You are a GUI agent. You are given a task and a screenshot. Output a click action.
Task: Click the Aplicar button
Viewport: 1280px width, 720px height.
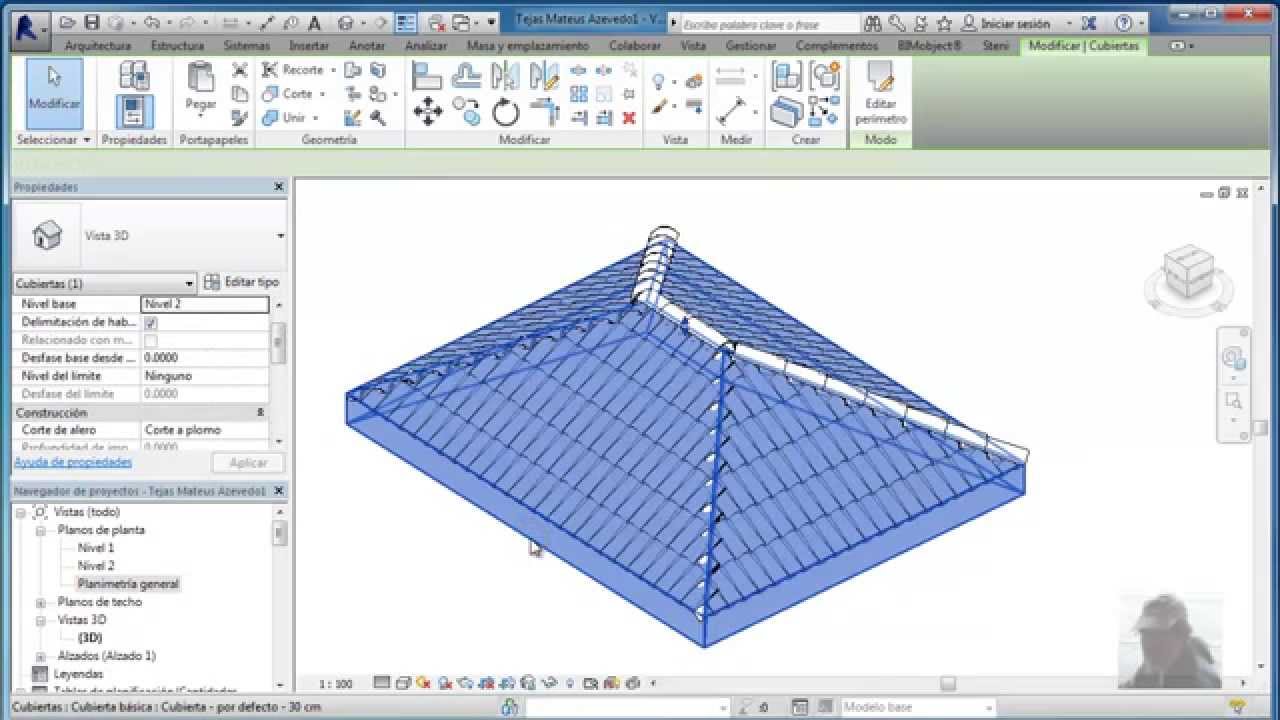(x=248, y=463)
